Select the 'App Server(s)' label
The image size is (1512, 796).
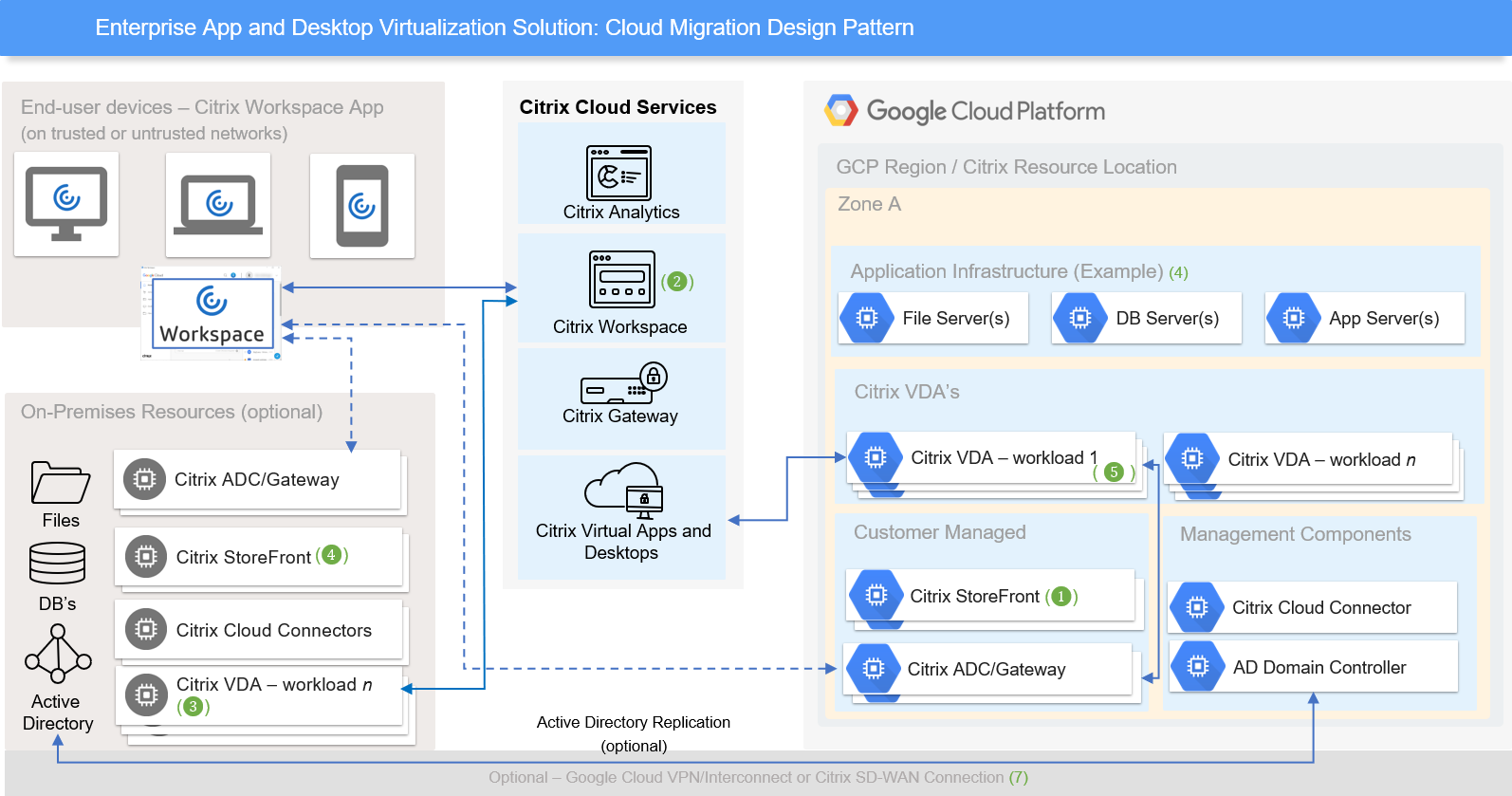click(x=1384, y=319)
